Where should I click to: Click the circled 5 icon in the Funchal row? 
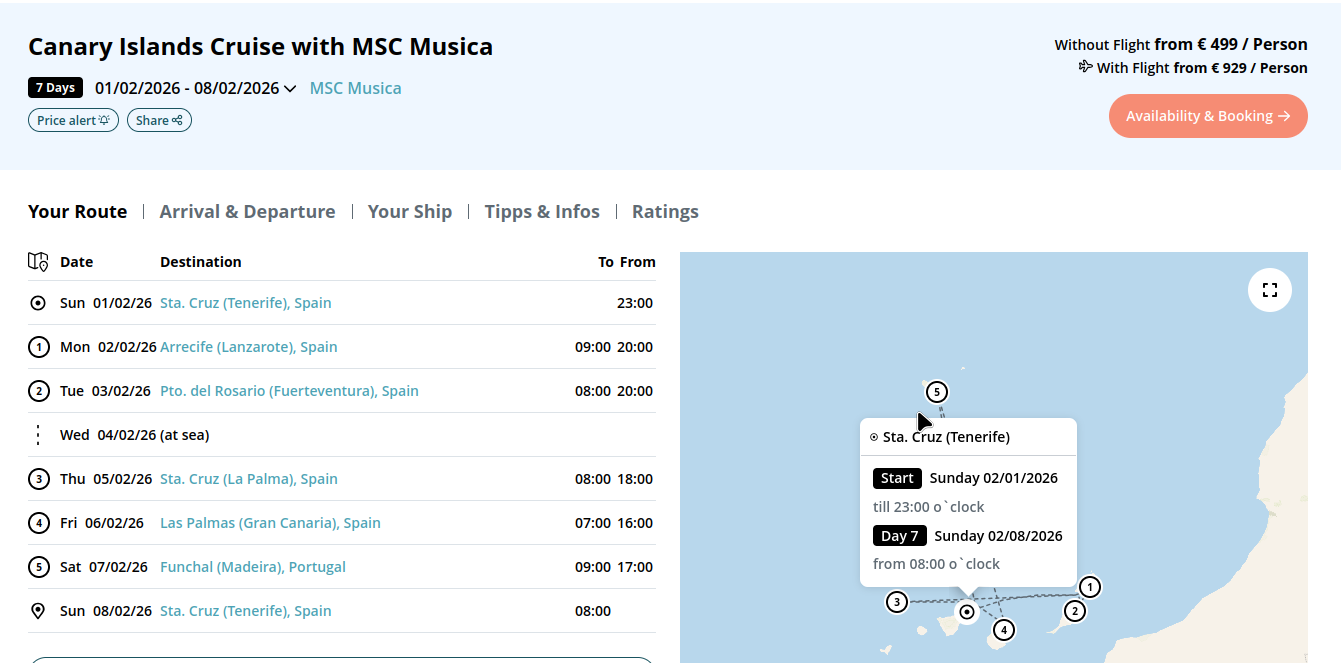tap(38, 567)
